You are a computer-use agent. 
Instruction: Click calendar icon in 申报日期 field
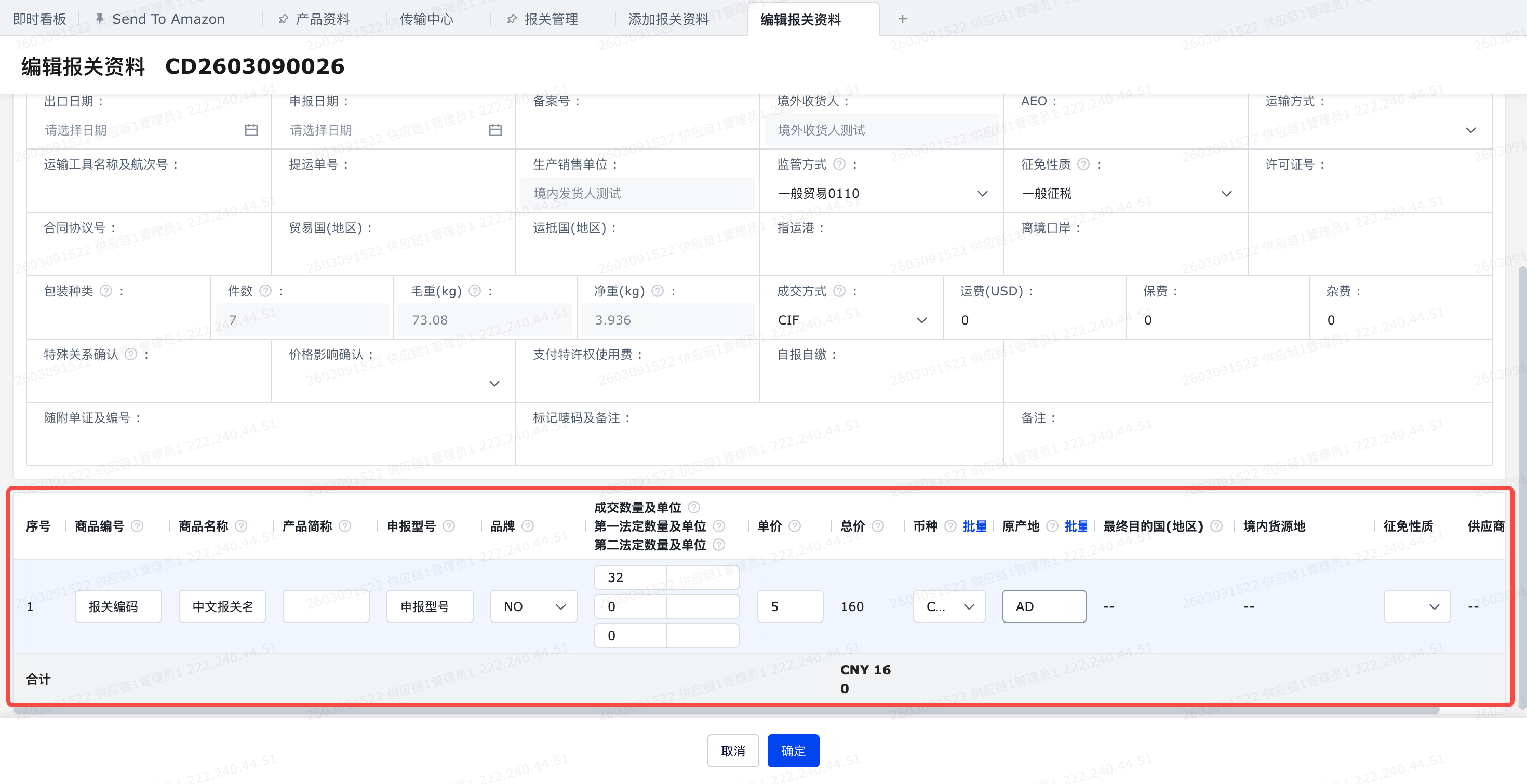click(x=495, y=130)
